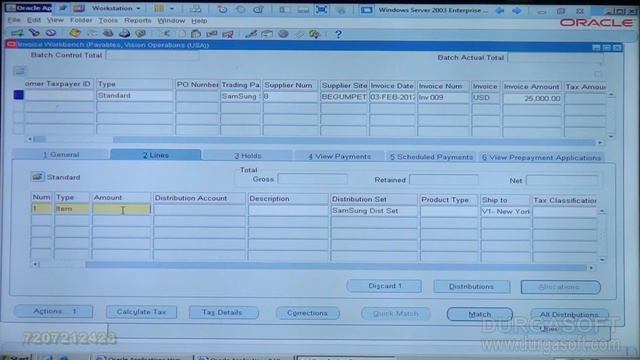Screen dimensions: 640x360
Task: Click the Delete Record toolbar icon
Action: pos(228,34)
